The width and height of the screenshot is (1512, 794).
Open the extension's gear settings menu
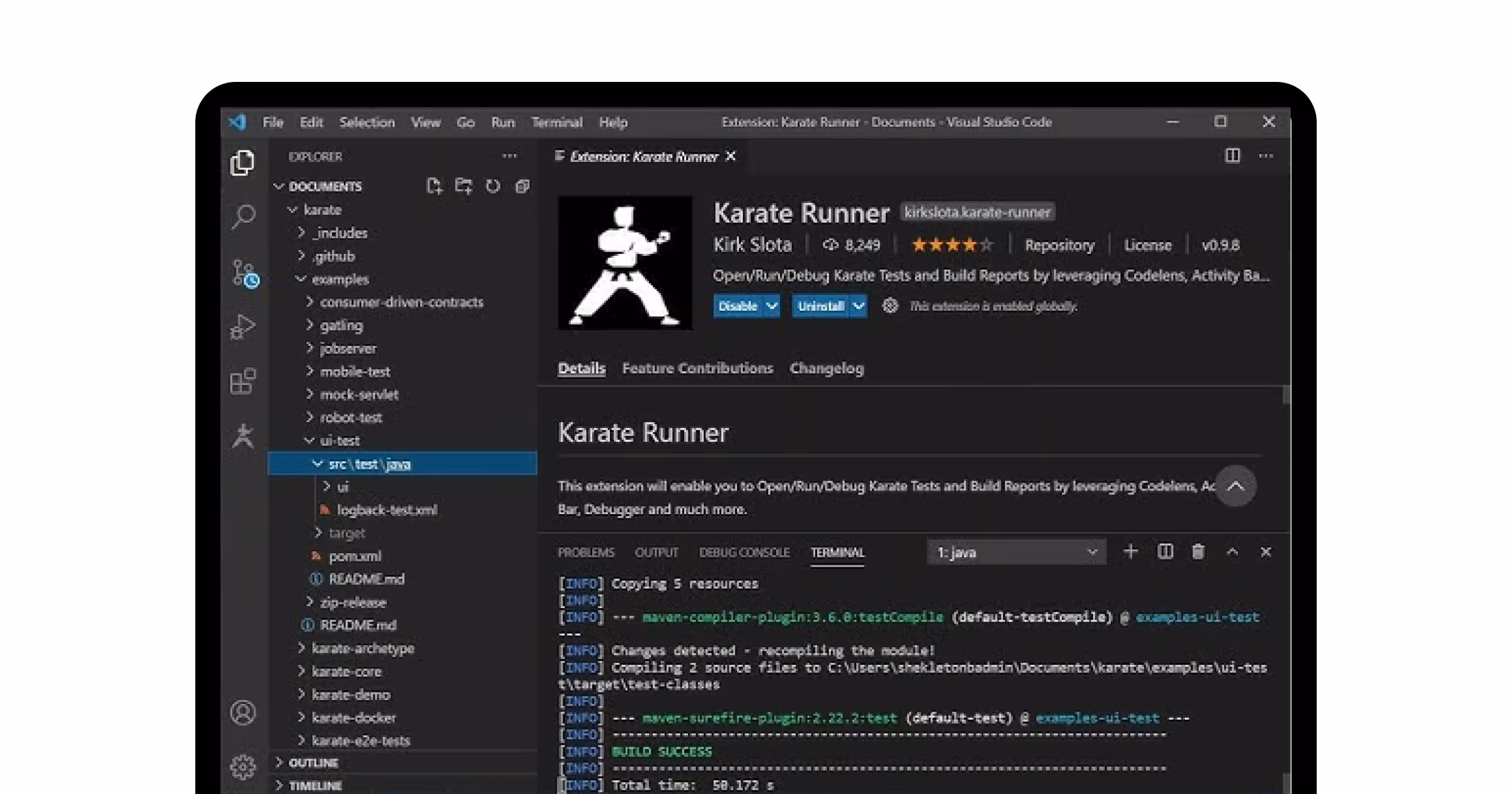891,306
